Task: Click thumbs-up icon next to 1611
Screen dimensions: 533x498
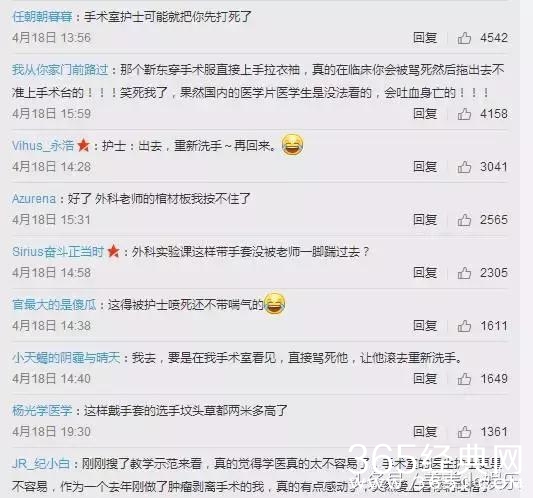Action: [464, 326]
